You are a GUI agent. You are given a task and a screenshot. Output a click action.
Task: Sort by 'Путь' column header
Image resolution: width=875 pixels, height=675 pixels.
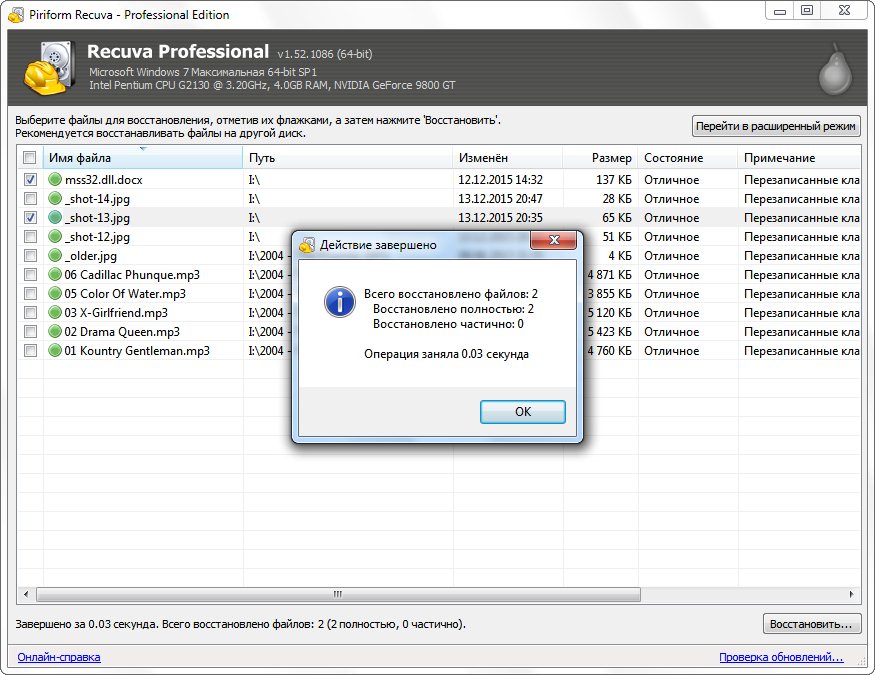point(348,158)
